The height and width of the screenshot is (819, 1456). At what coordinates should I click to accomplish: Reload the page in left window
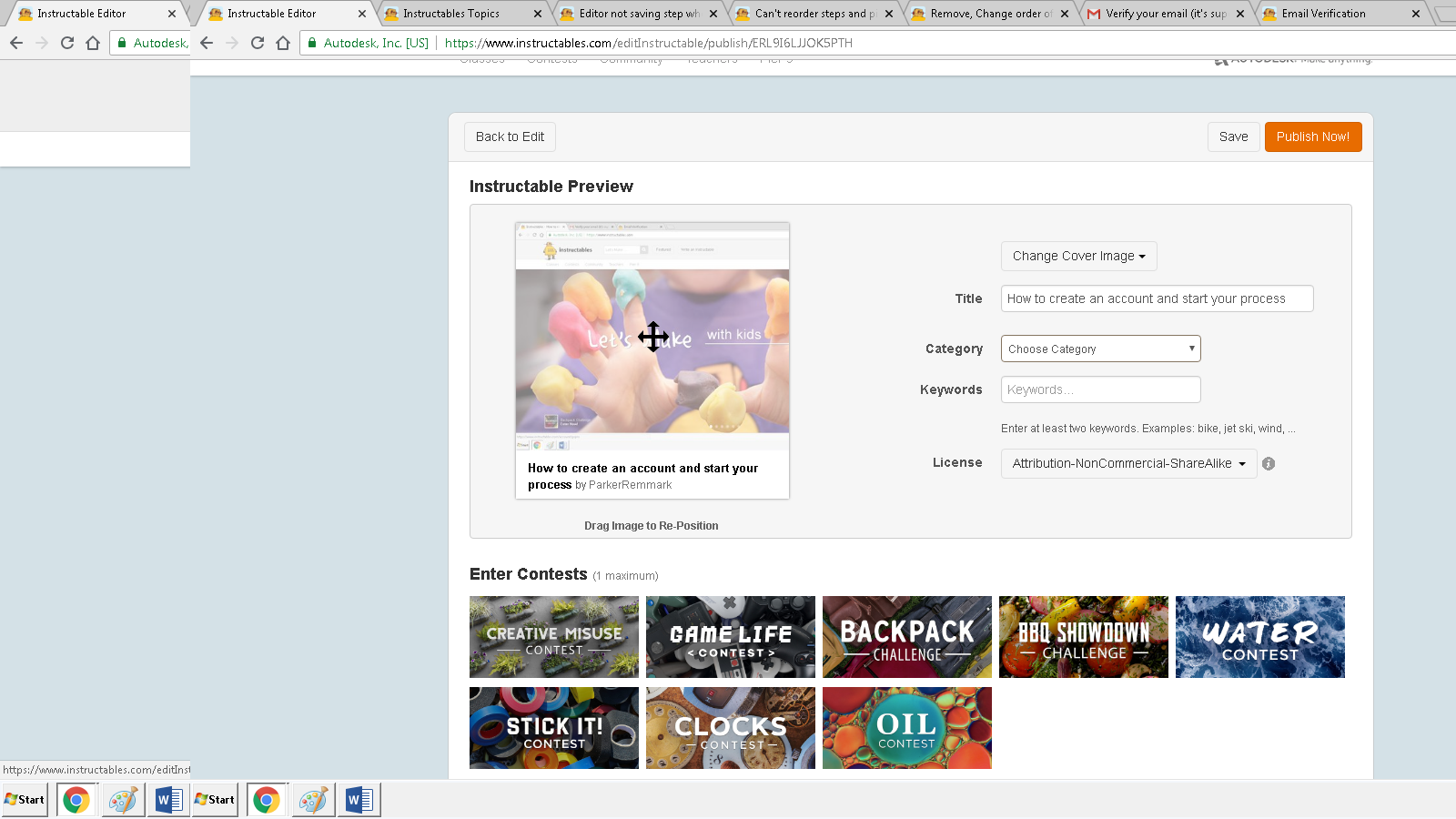tap(67, 43)
